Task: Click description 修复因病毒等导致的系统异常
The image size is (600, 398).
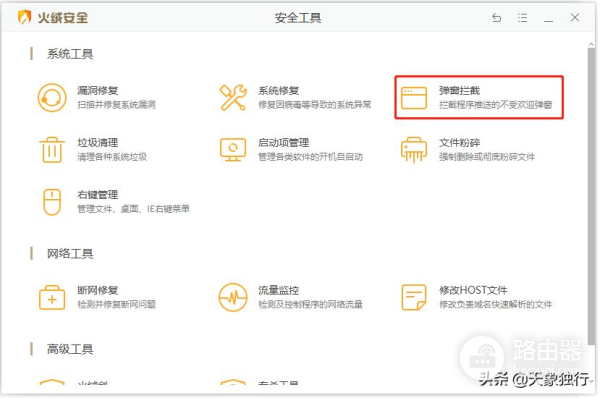Action: (315, 104)
